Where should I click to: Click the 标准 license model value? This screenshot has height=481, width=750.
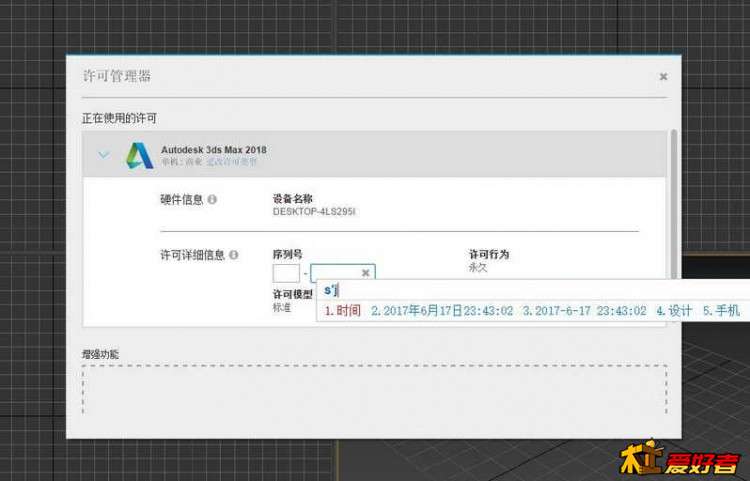click(x=282, y=307)
